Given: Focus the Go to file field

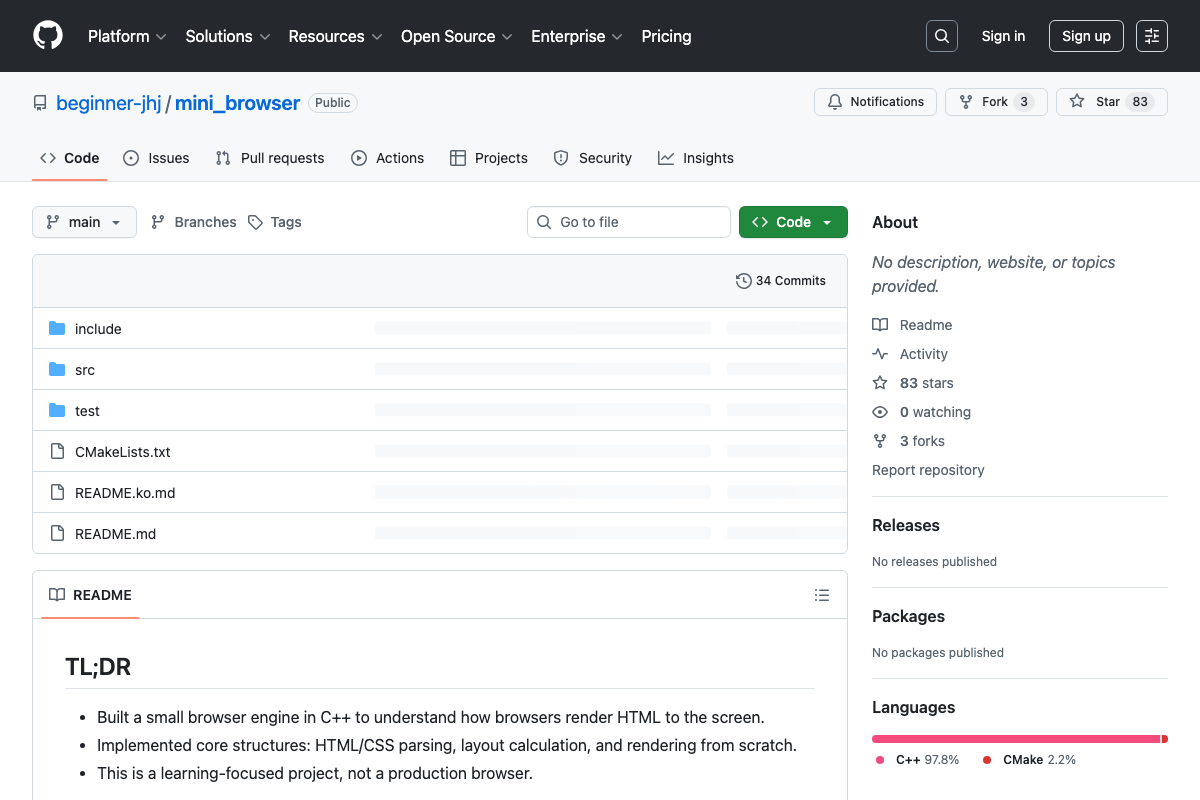Looking at the screenshot, I should 629,222.
